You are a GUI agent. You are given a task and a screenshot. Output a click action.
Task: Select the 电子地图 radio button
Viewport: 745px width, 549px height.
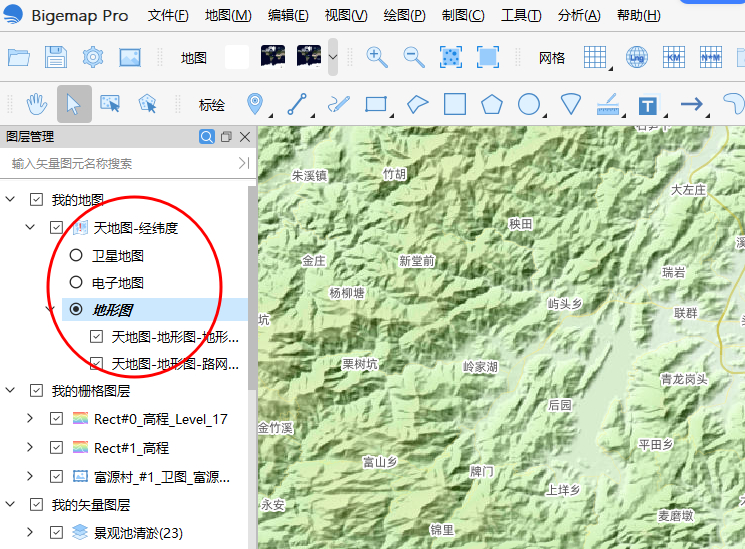[76, 282]
